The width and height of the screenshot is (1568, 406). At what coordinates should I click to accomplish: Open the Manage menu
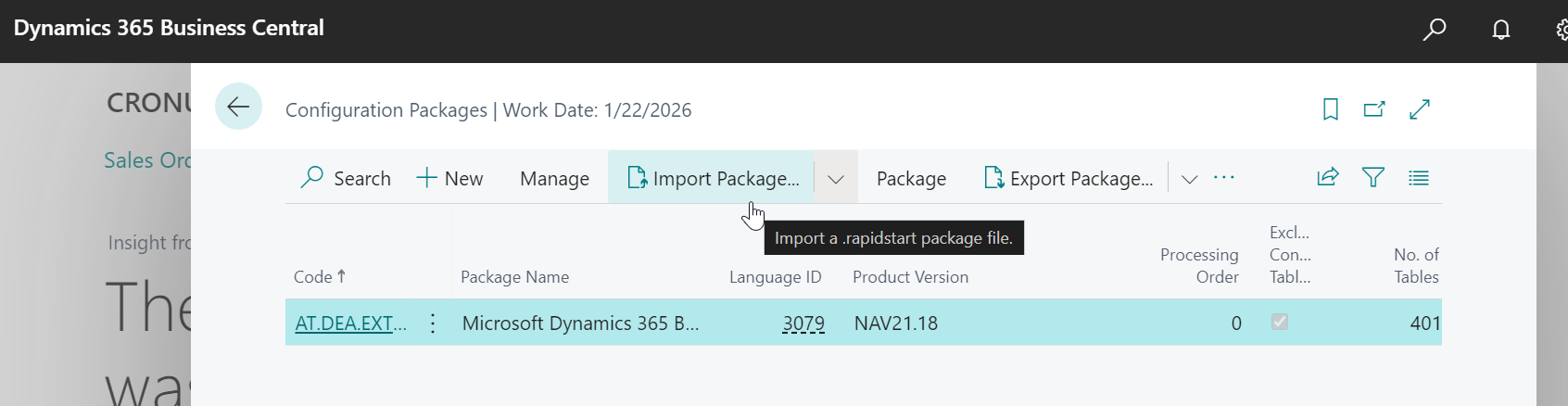click(x=554, y=179)
